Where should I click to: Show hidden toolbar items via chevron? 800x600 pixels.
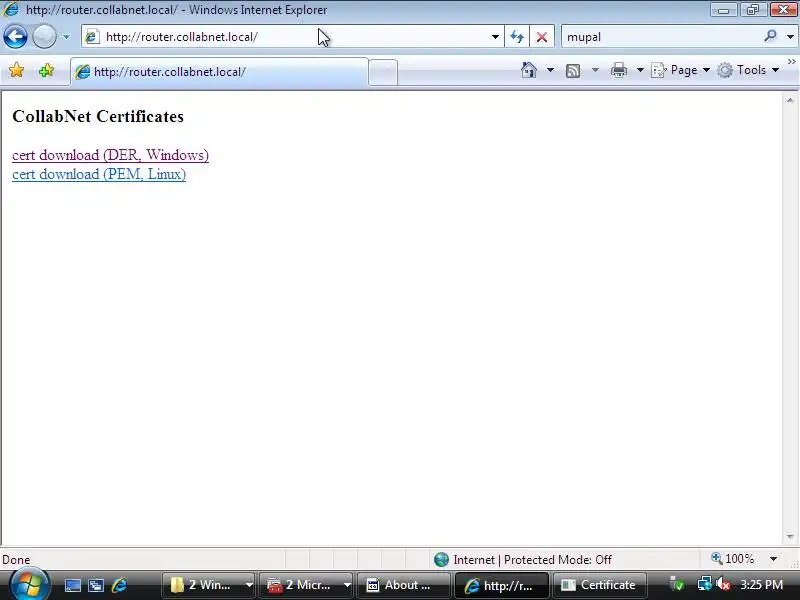click(792, 62)
